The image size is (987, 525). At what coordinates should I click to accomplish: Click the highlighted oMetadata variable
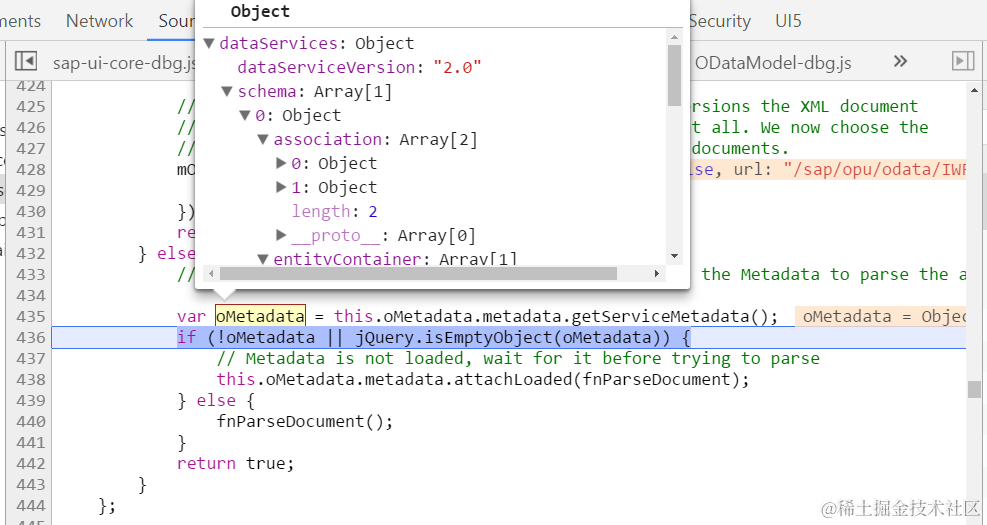261,316
